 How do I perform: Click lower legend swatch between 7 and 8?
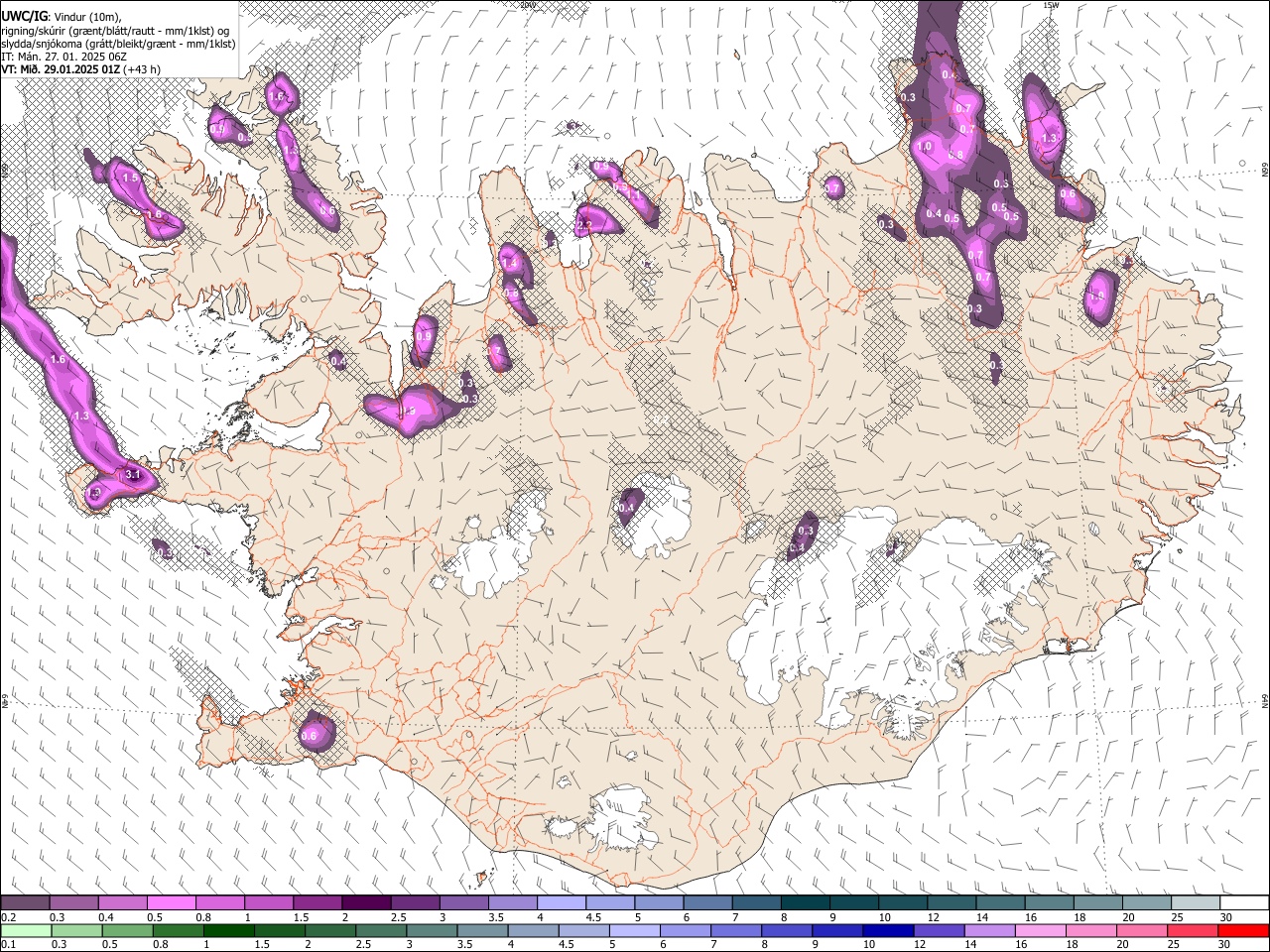point(736,930)
